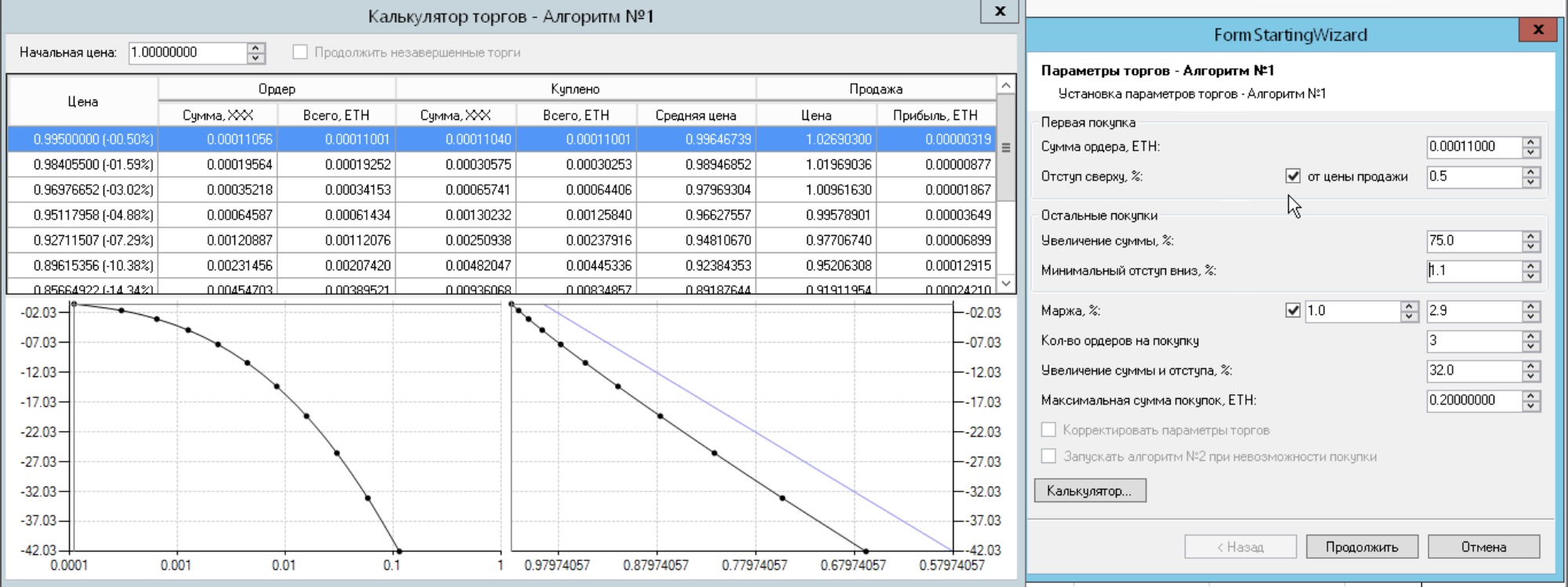Select row with price 0.99500000 (-00.50%)
1568x587 pixels.
click(502, 140)
